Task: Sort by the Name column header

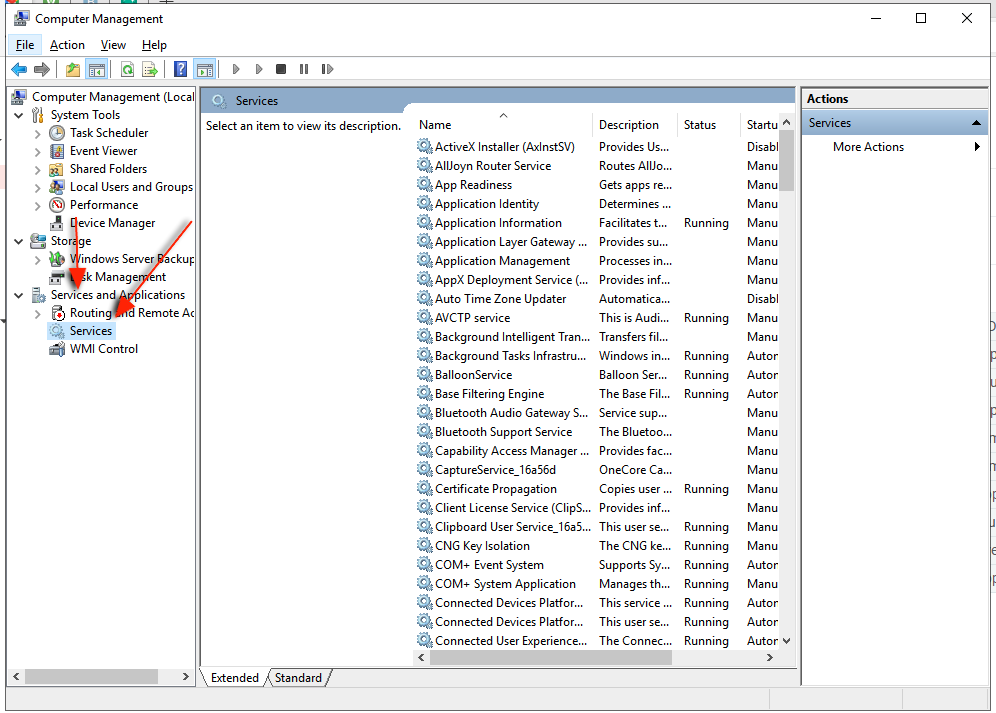Action: tap(504, 125)
